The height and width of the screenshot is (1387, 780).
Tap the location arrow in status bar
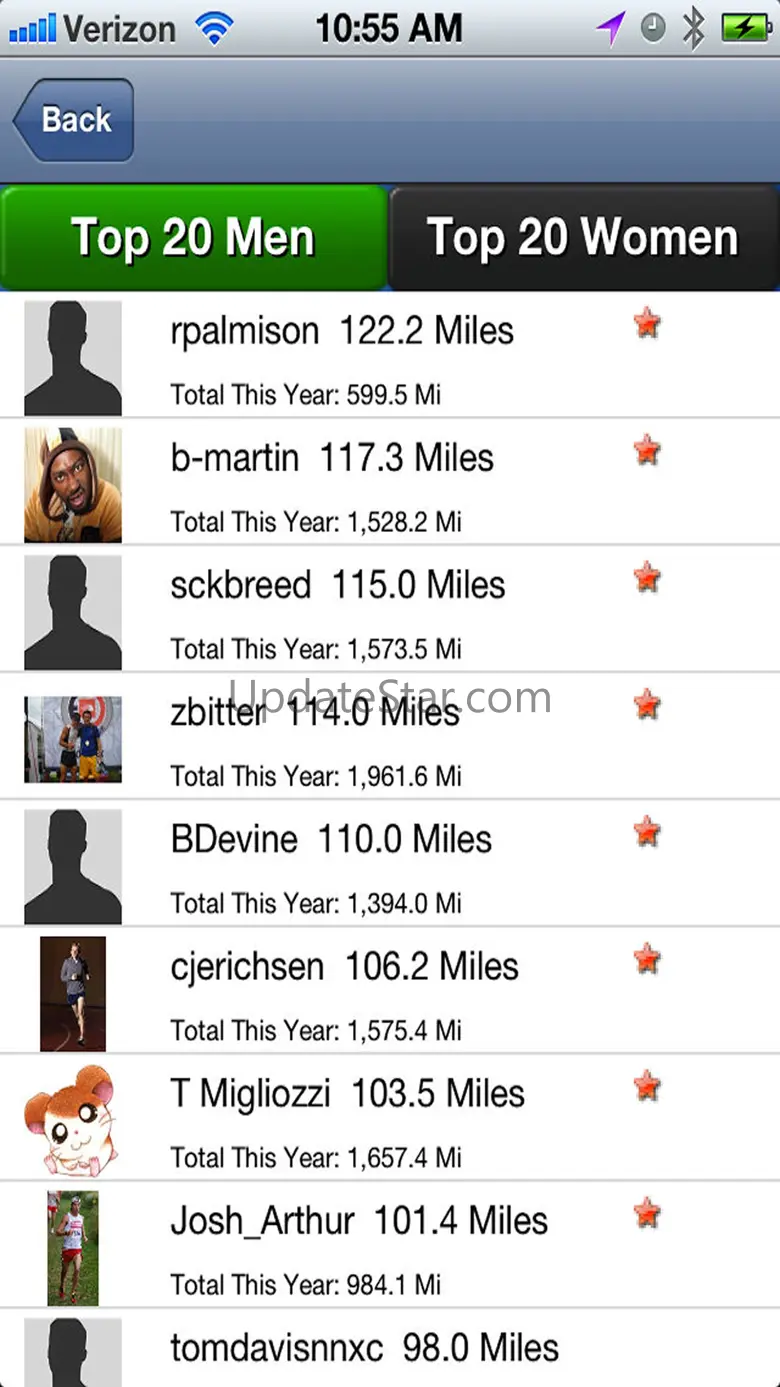(x=610, y=28)
